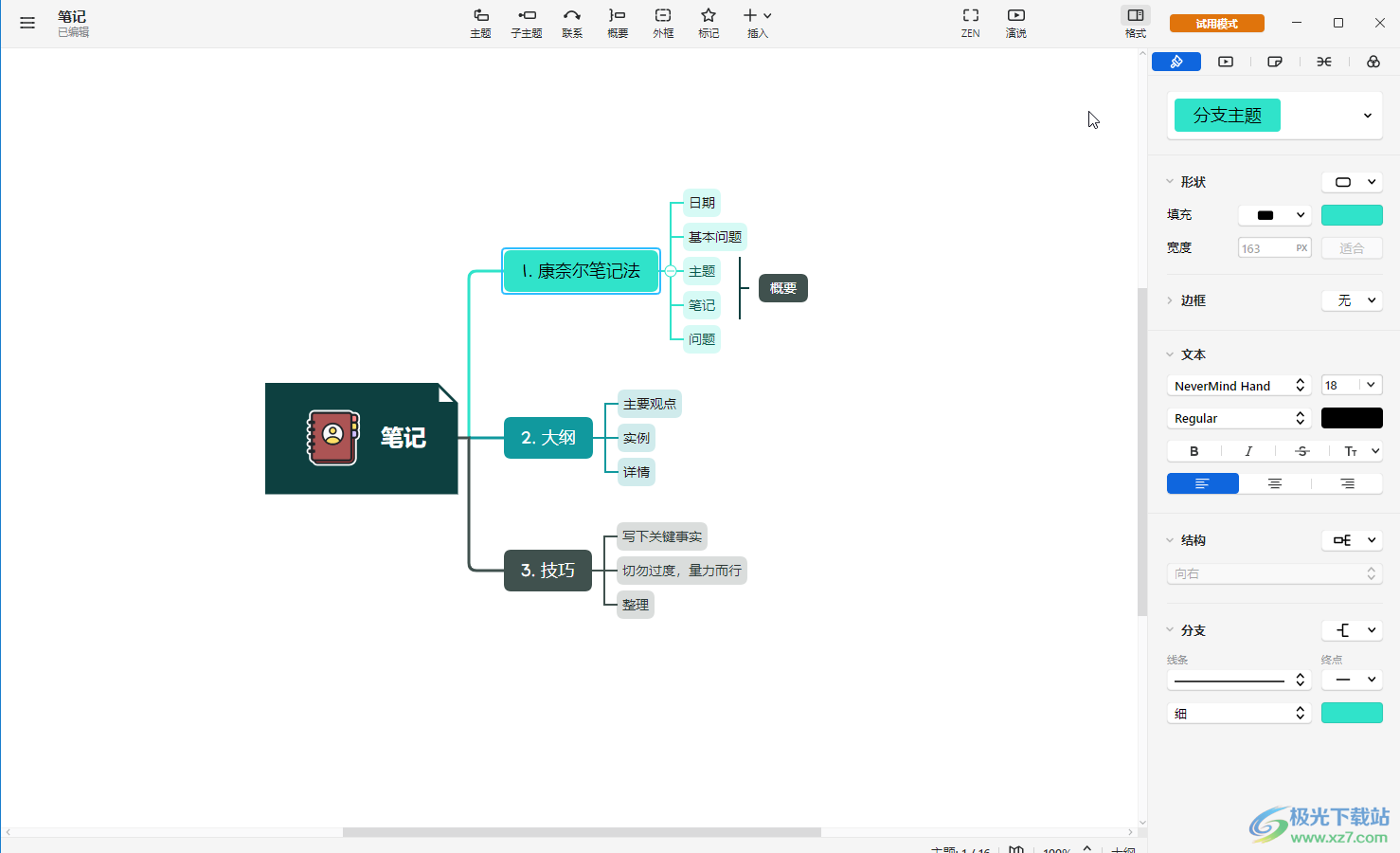
Task: Select the 整理 subtopic
Action: [636, 605]
